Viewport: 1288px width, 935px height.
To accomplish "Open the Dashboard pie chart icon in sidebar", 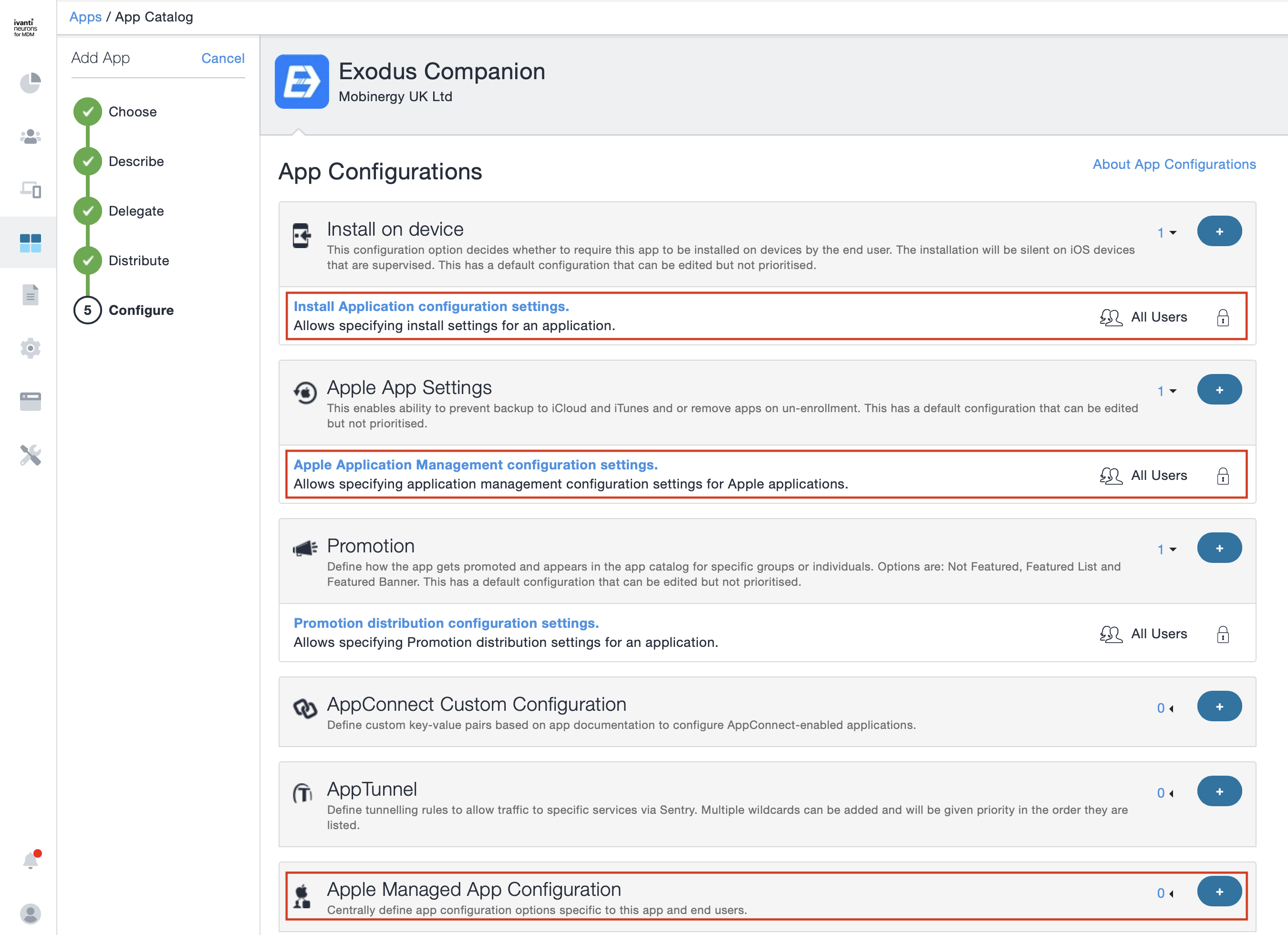I will click(x=30, y=83).
